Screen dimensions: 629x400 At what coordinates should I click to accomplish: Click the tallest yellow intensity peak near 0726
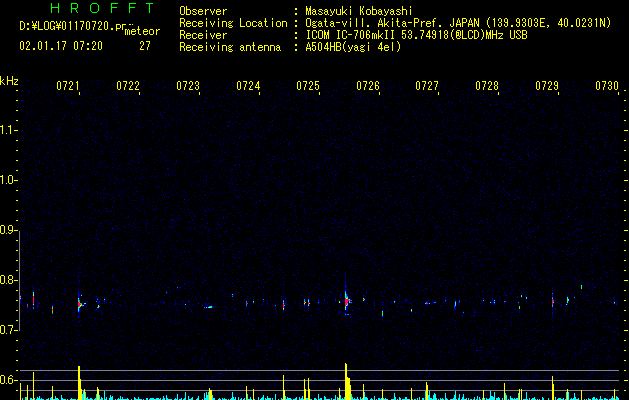[347, 381]
